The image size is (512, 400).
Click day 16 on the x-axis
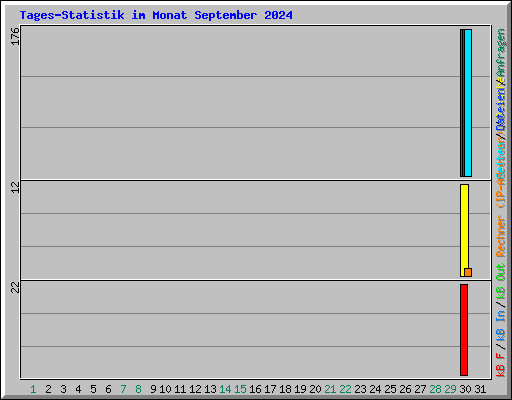point(255,389)
